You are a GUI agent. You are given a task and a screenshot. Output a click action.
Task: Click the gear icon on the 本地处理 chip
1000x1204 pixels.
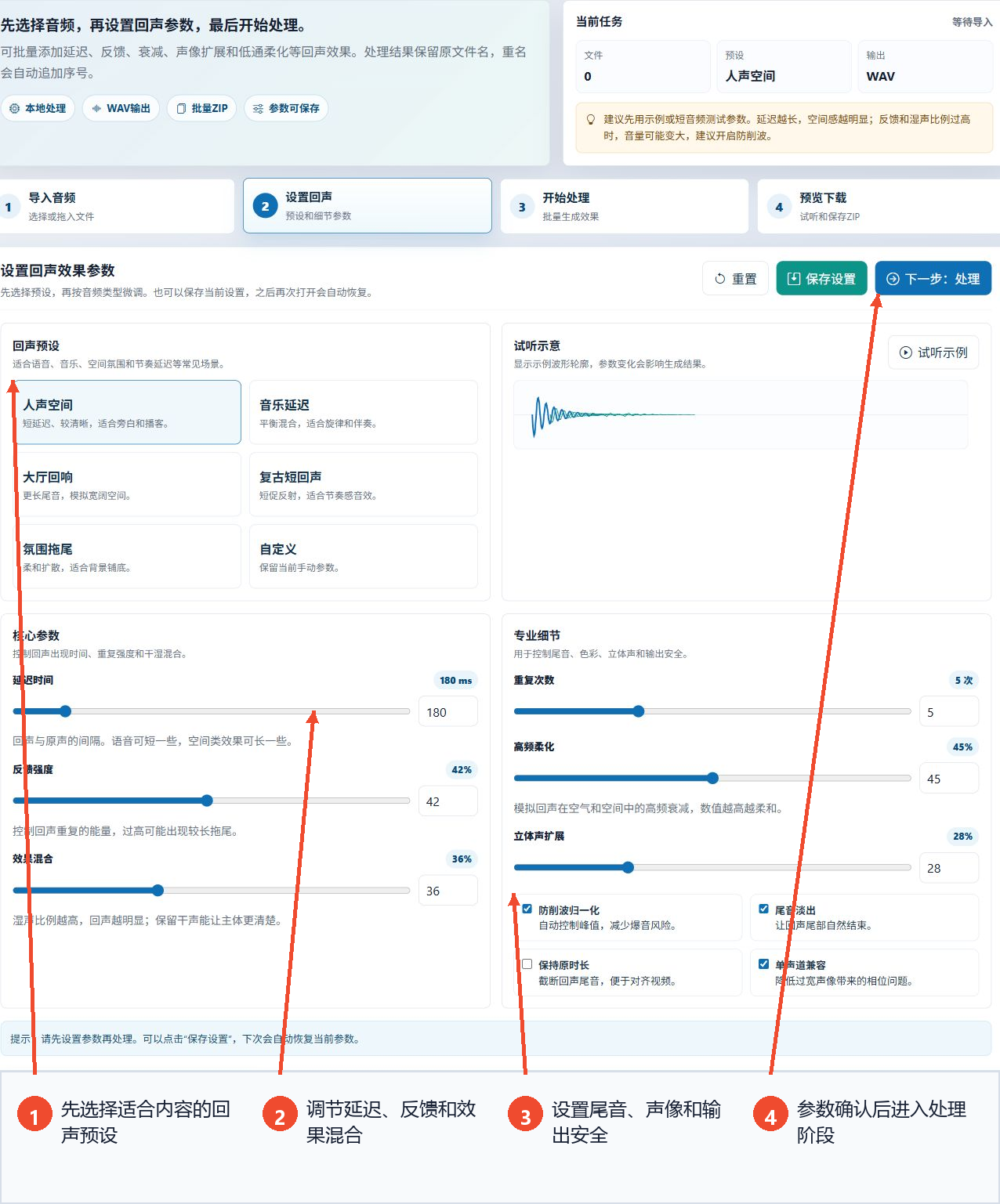(14, 108)
